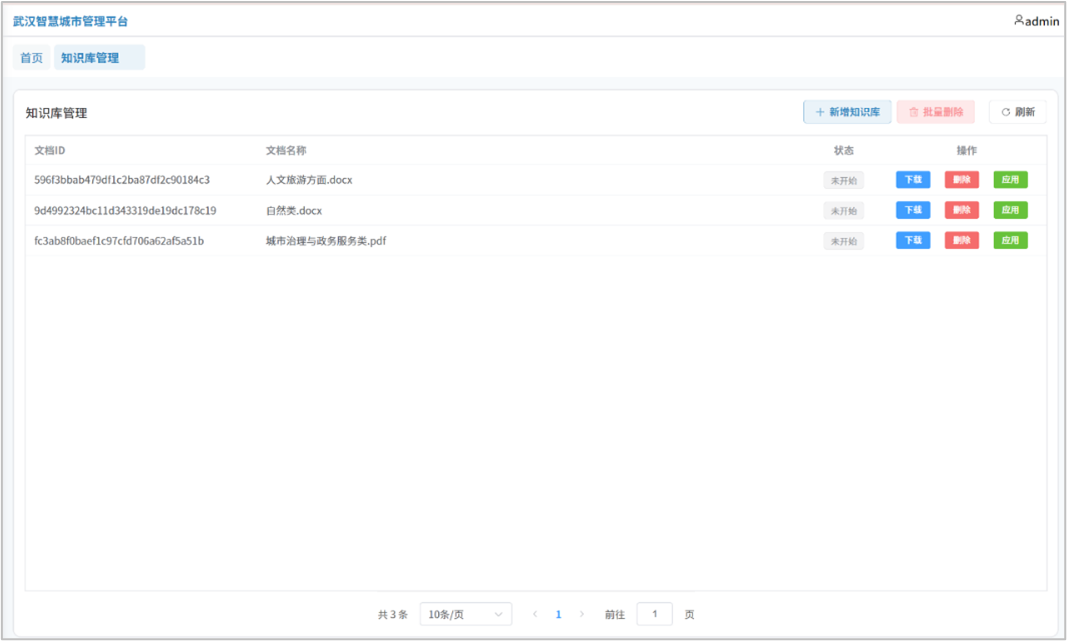The image size is (1067, 641).
Task: Download 城市治理与政务服务类.pdf
Action: coord(912,240)
